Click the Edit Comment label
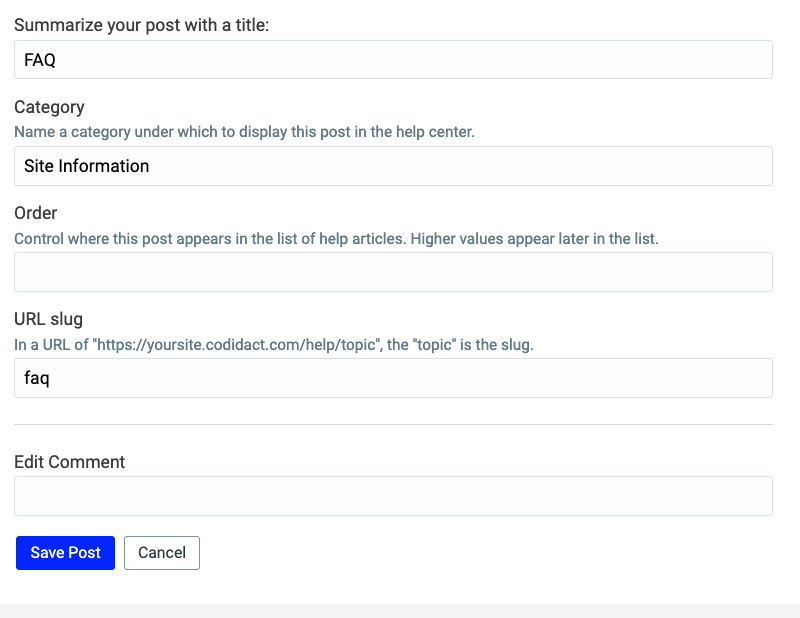 (69, 462)
